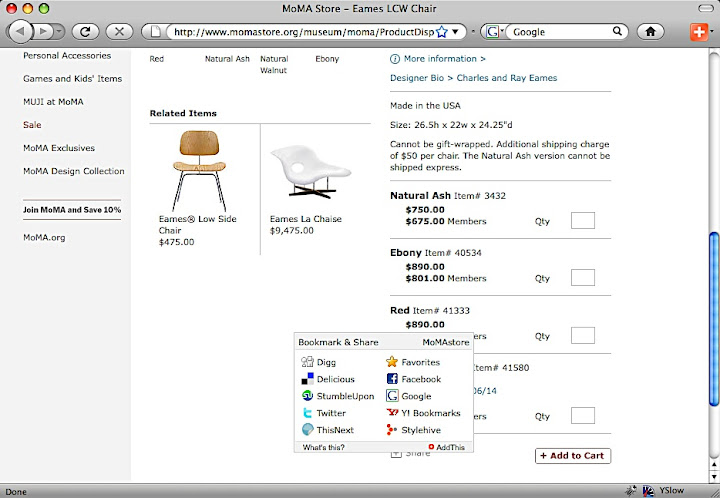Select the Natural Ash color label
720x498 pixels.
point(227,59)
